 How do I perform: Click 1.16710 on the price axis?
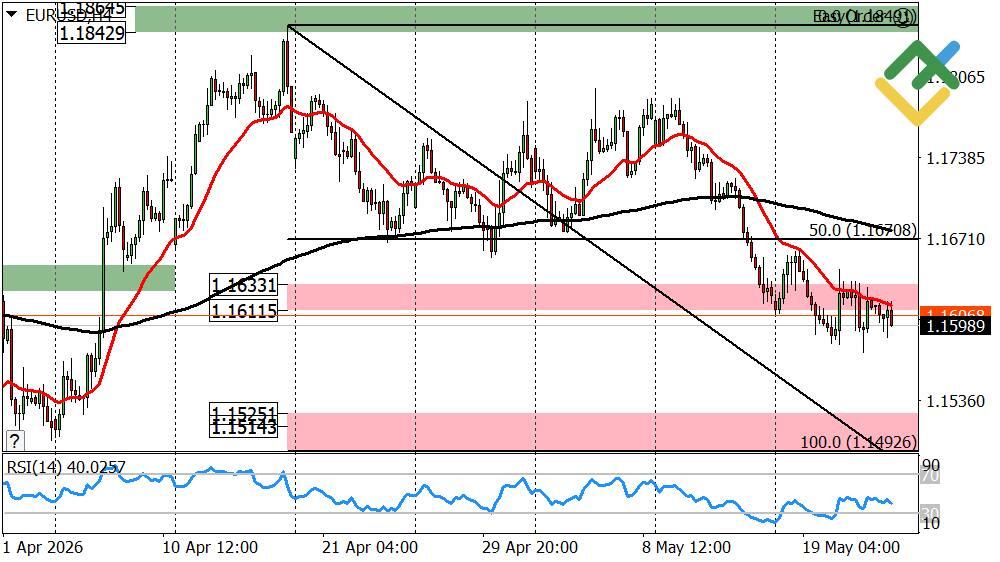(955, 239)
